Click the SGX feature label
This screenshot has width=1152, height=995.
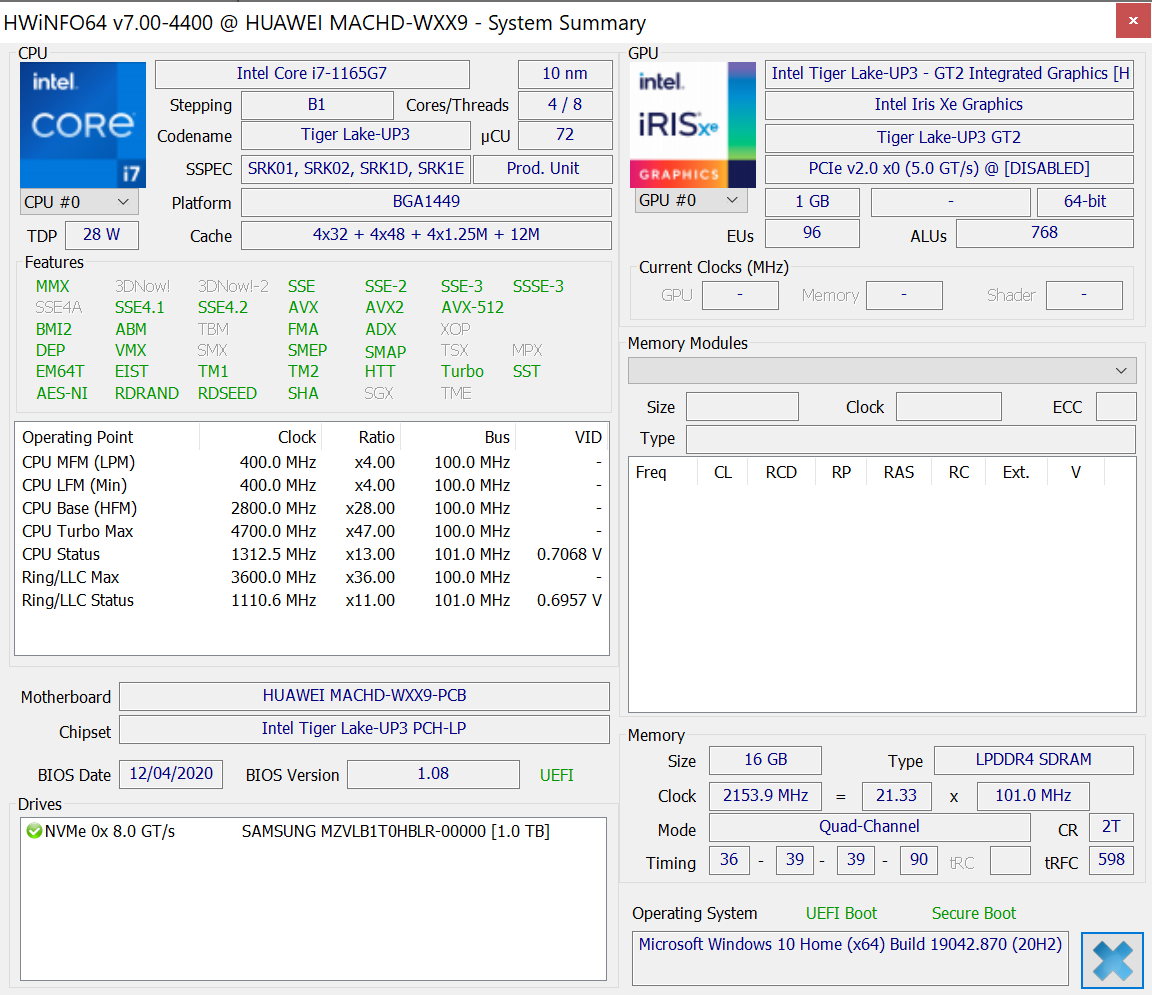point(378,393)
